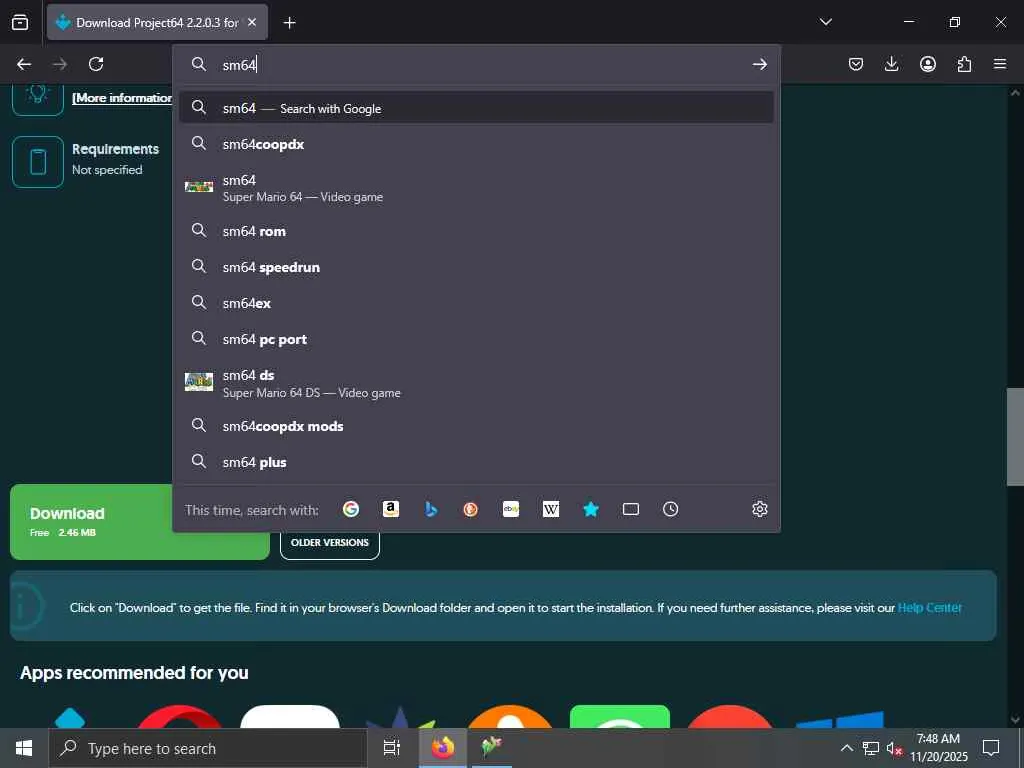Click the network tray icon

click(871, 748)
